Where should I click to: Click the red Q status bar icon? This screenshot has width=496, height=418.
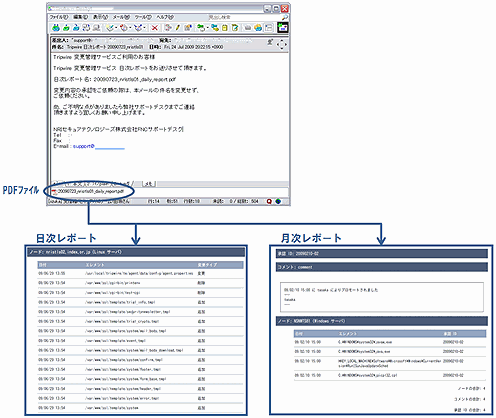(x=269, y=201)
